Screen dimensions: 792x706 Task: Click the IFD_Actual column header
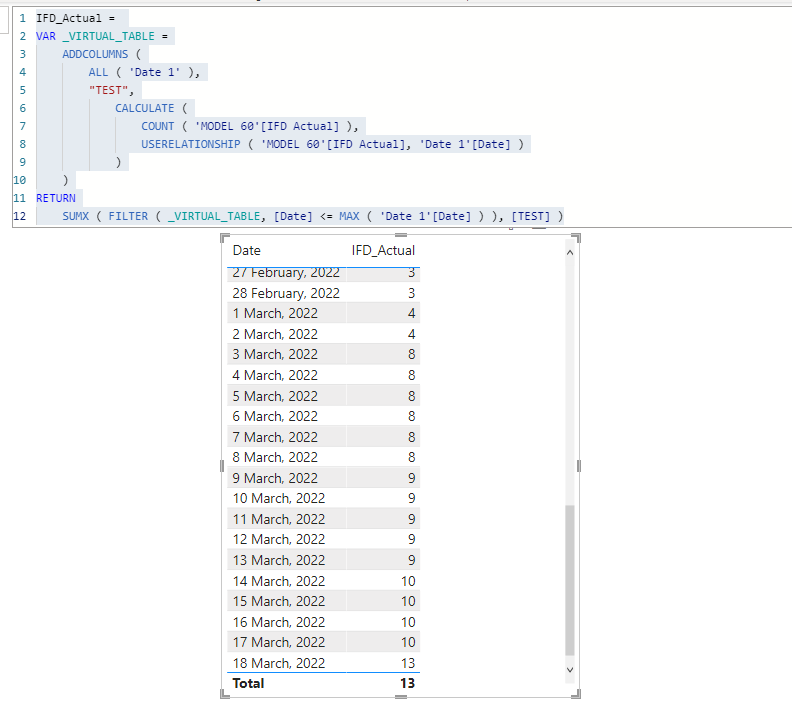(x=383, y=250)
